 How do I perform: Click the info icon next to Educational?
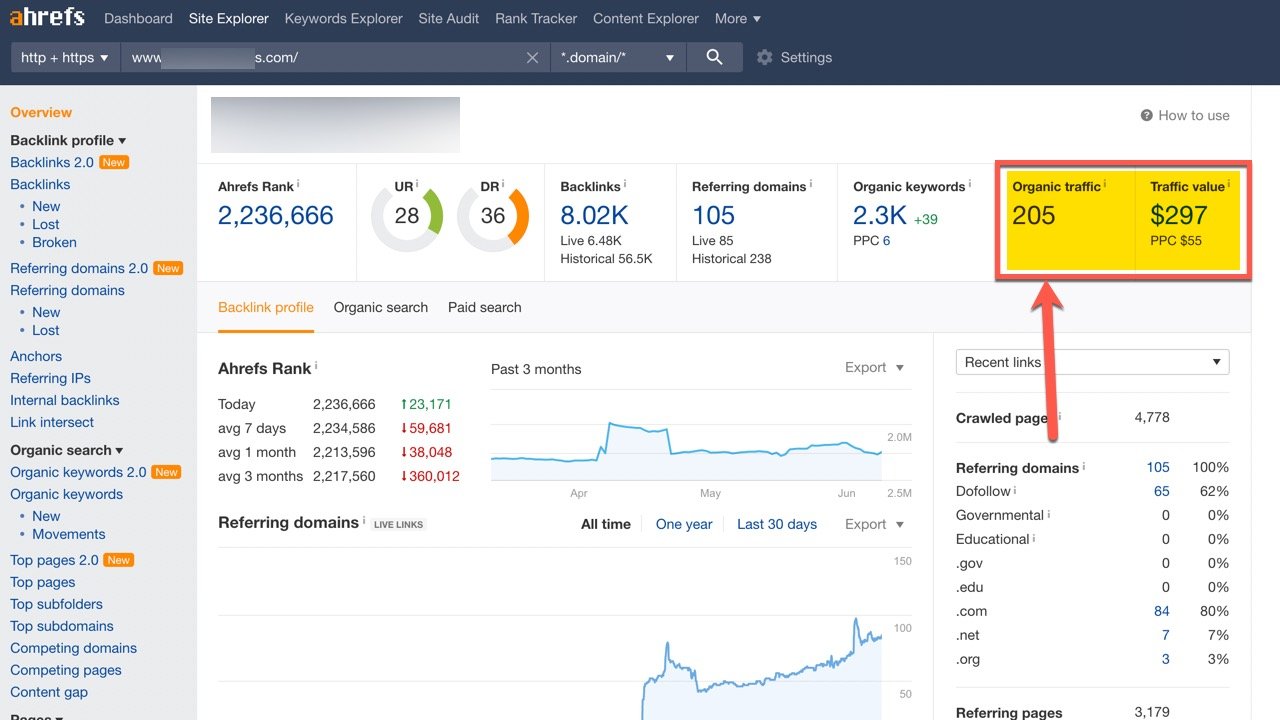tap(1034, 538)
